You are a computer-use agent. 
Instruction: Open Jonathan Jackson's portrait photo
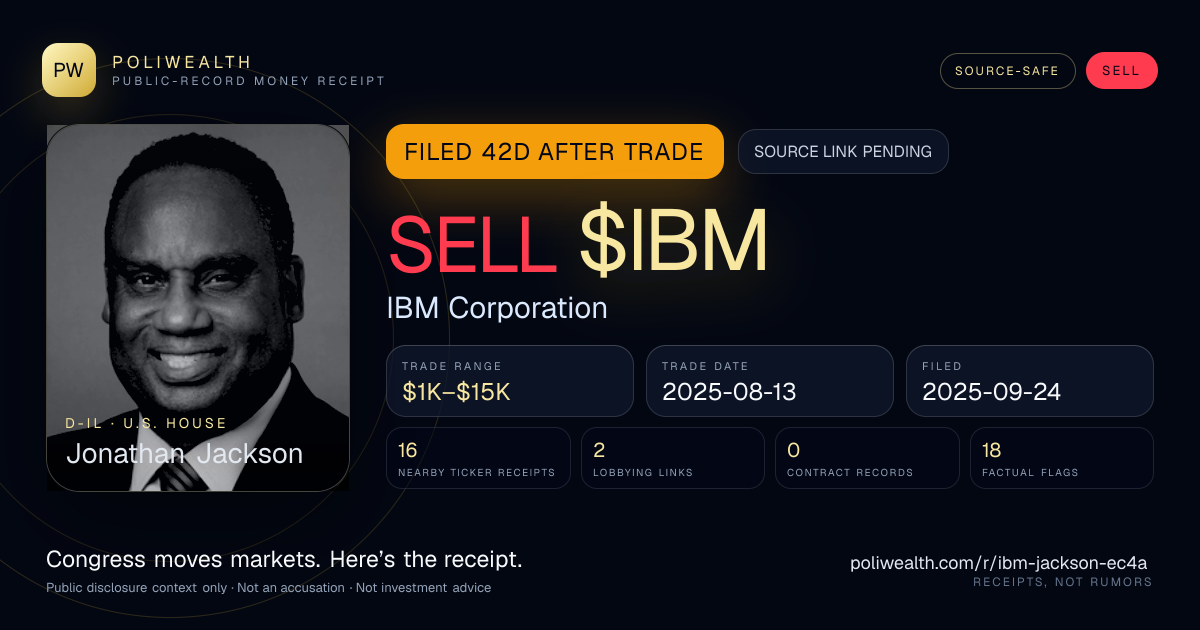[x=198, y=307]
